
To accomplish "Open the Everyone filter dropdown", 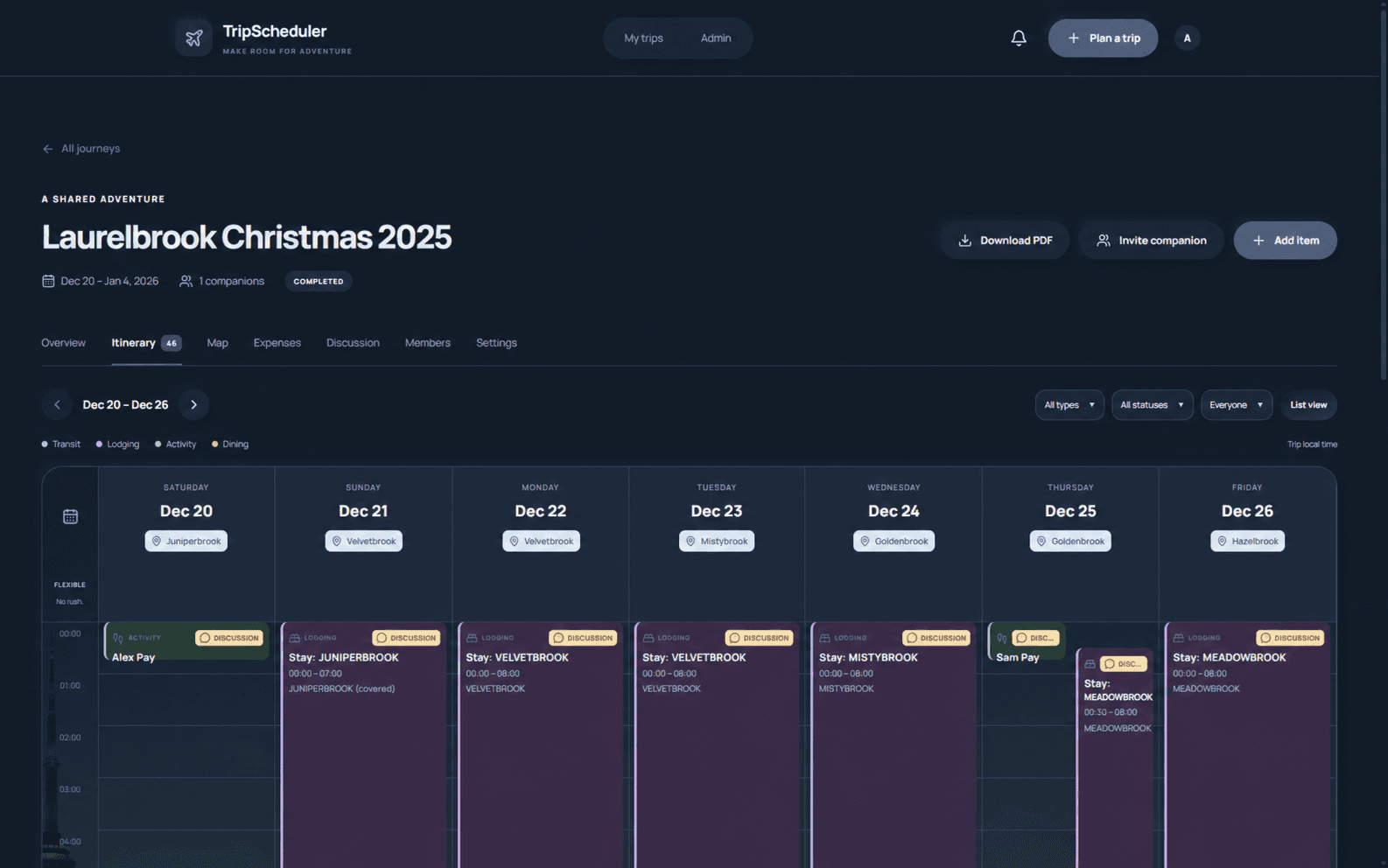I will (x=1236, y=405).
